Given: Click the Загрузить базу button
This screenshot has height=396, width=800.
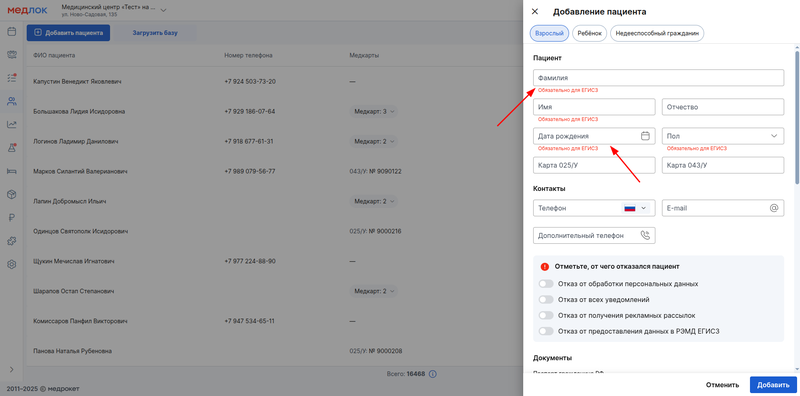Looking at the screenshot, I should pos(155,33).
